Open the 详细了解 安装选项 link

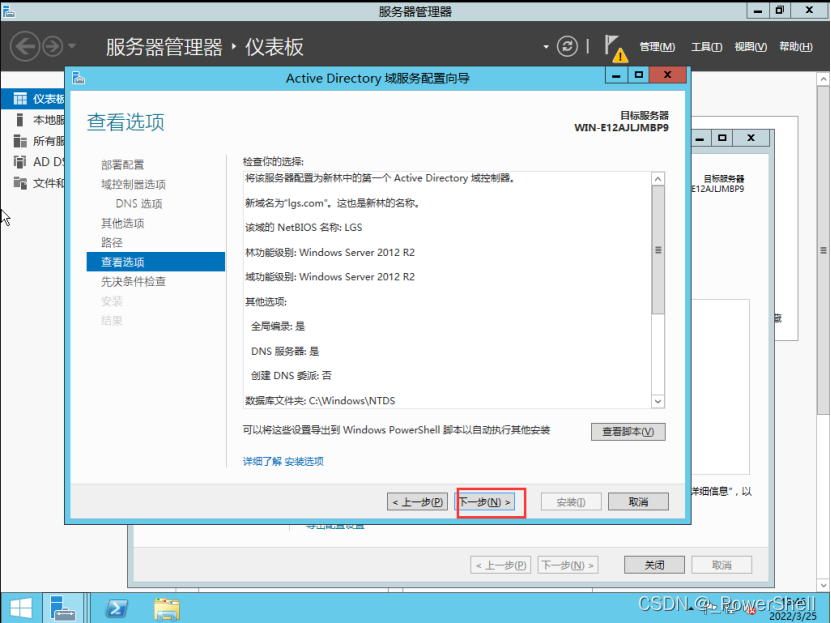click(x=283, y=461)
